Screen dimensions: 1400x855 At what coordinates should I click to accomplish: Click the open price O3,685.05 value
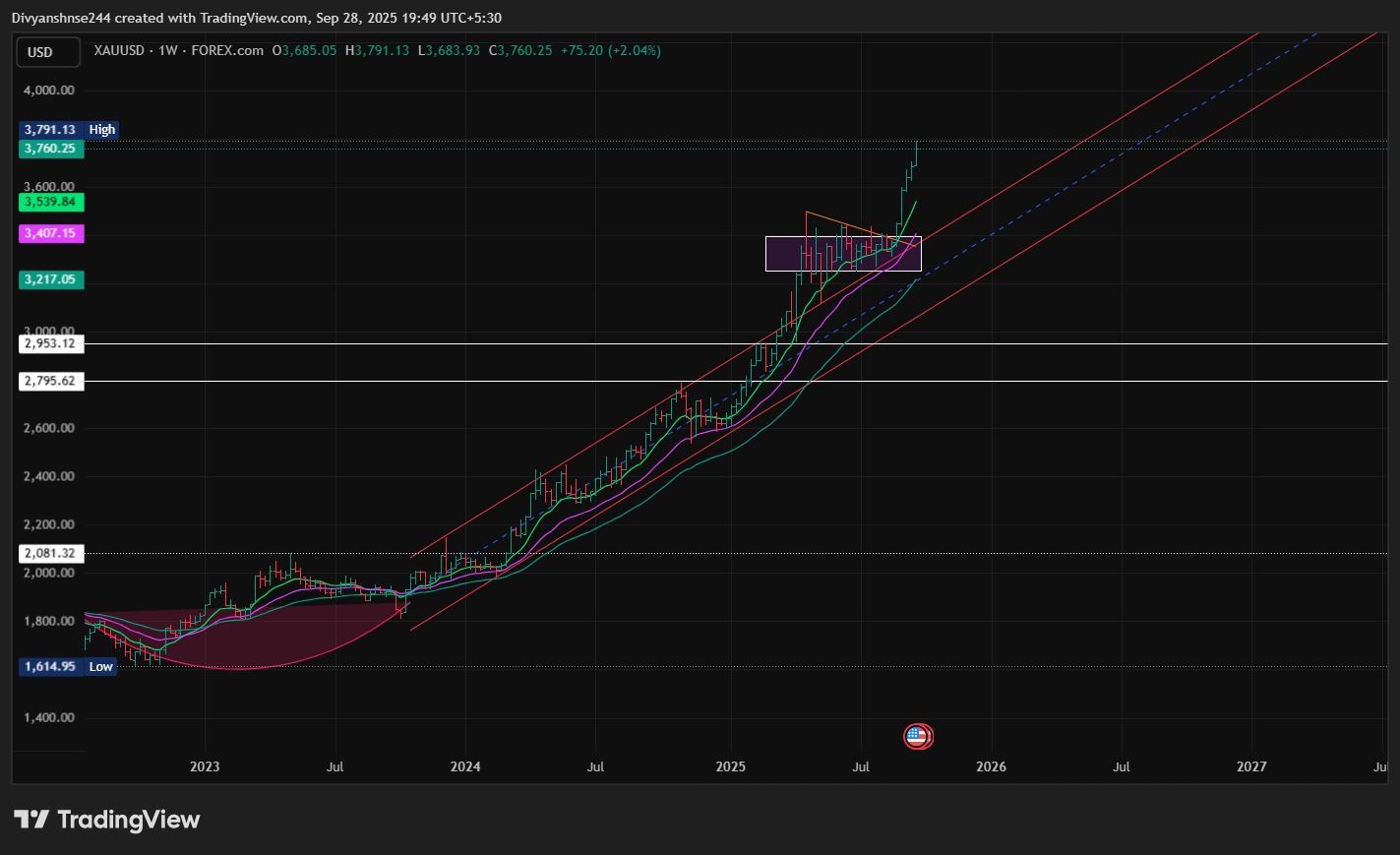[305, 50]
